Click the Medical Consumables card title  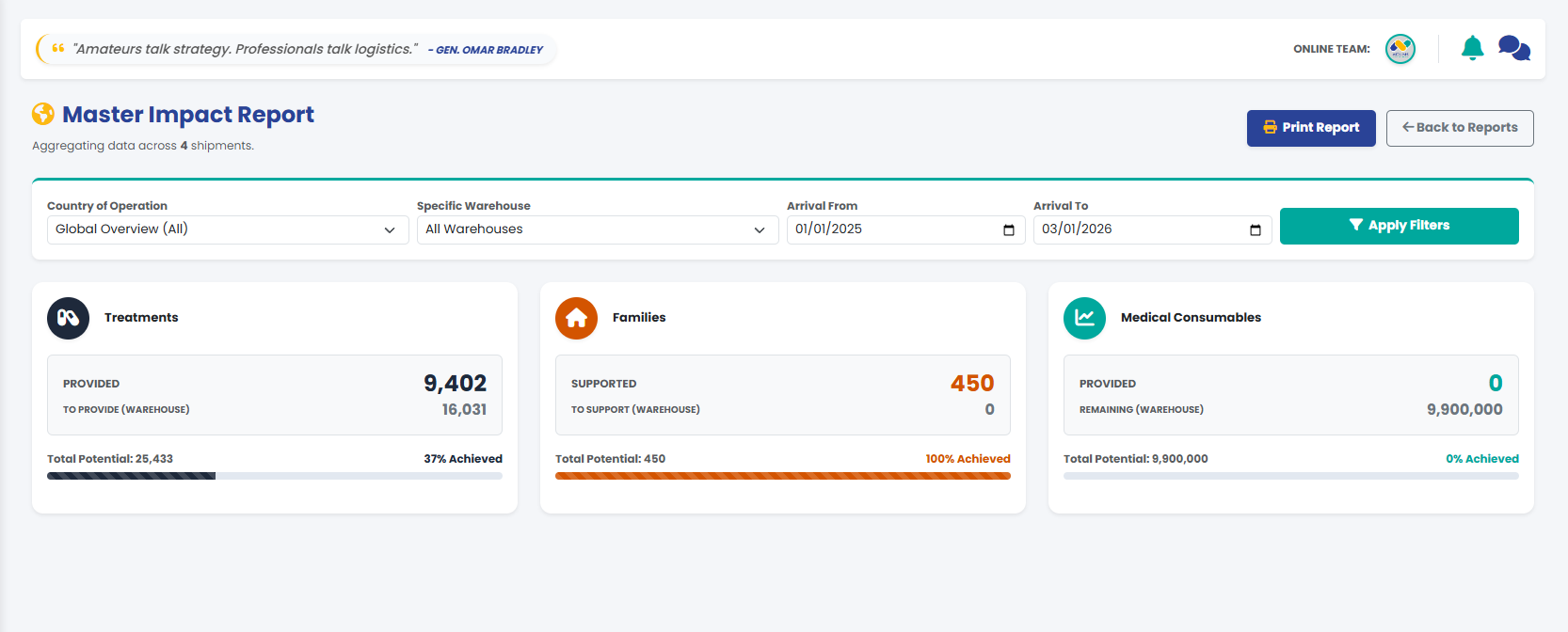1191,318
